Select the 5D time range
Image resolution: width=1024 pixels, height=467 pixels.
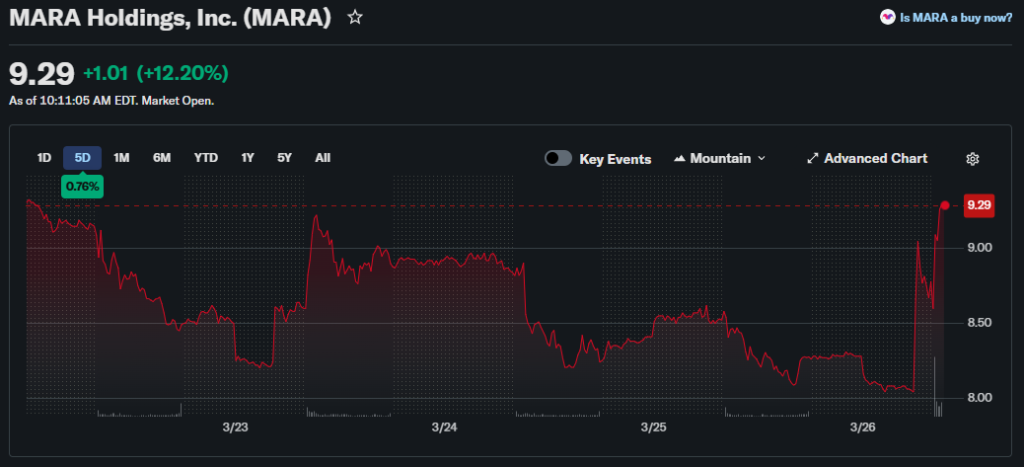82,158
